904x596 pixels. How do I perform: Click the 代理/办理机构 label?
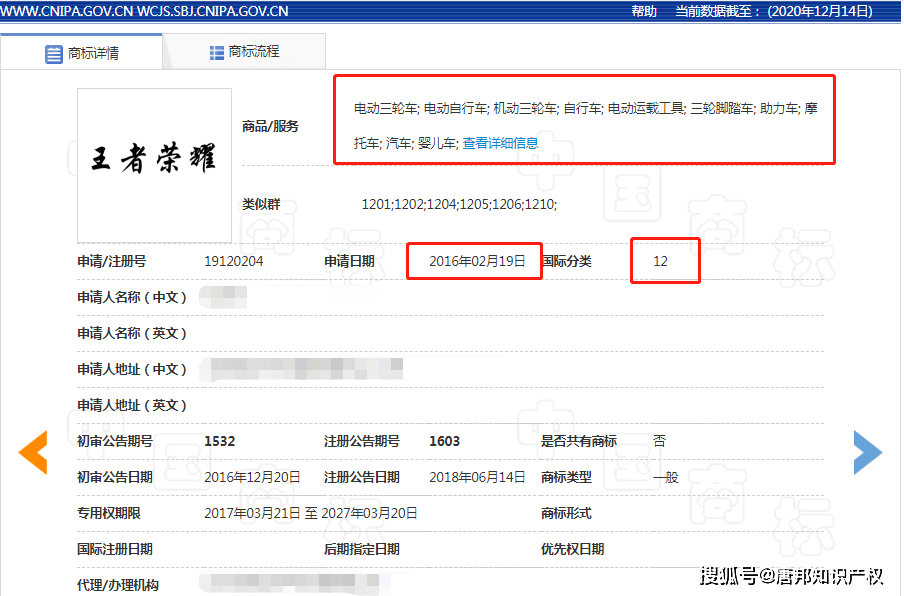[118, 585]
